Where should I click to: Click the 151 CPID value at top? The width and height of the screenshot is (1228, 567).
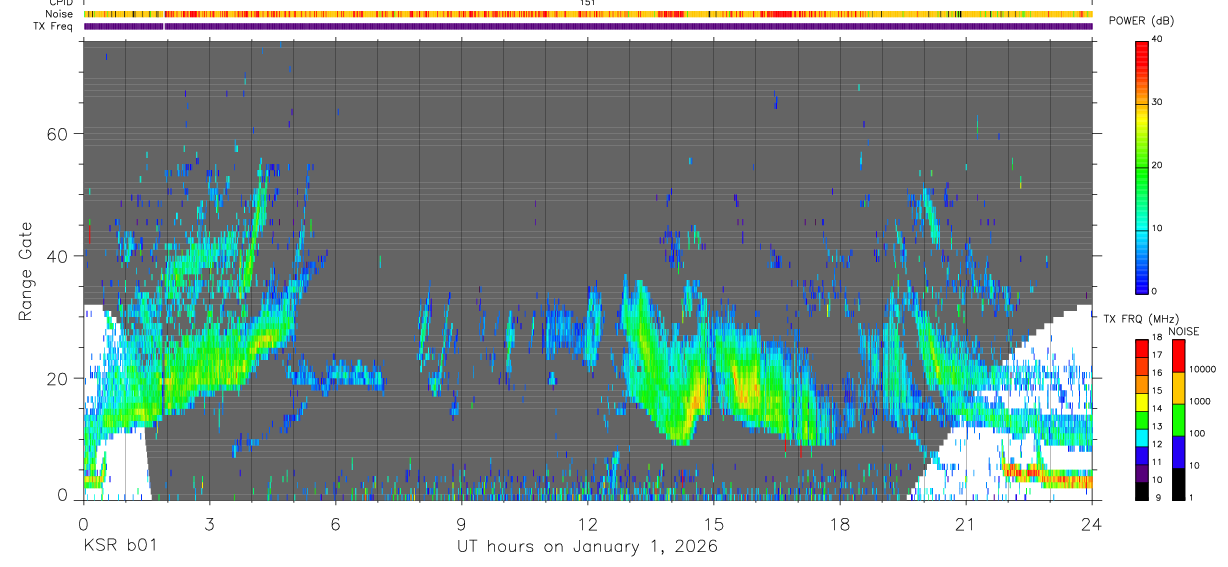[x=588, y=3]
